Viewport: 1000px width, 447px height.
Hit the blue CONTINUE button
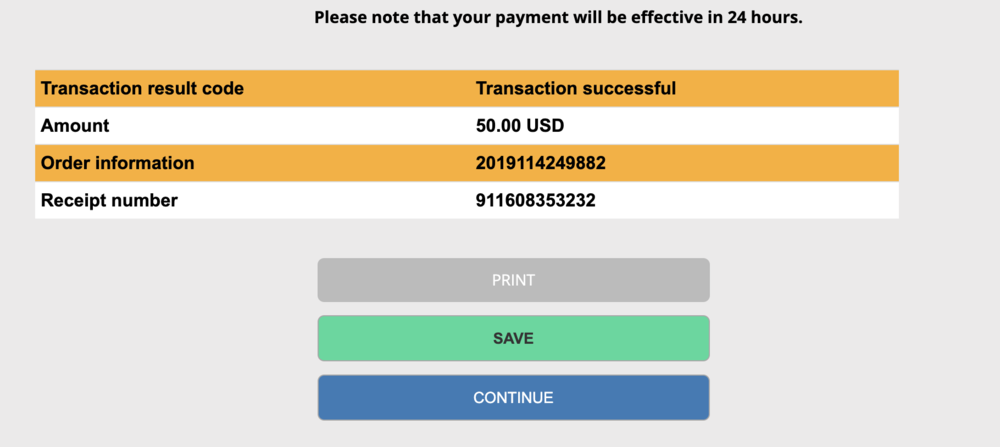513,397
